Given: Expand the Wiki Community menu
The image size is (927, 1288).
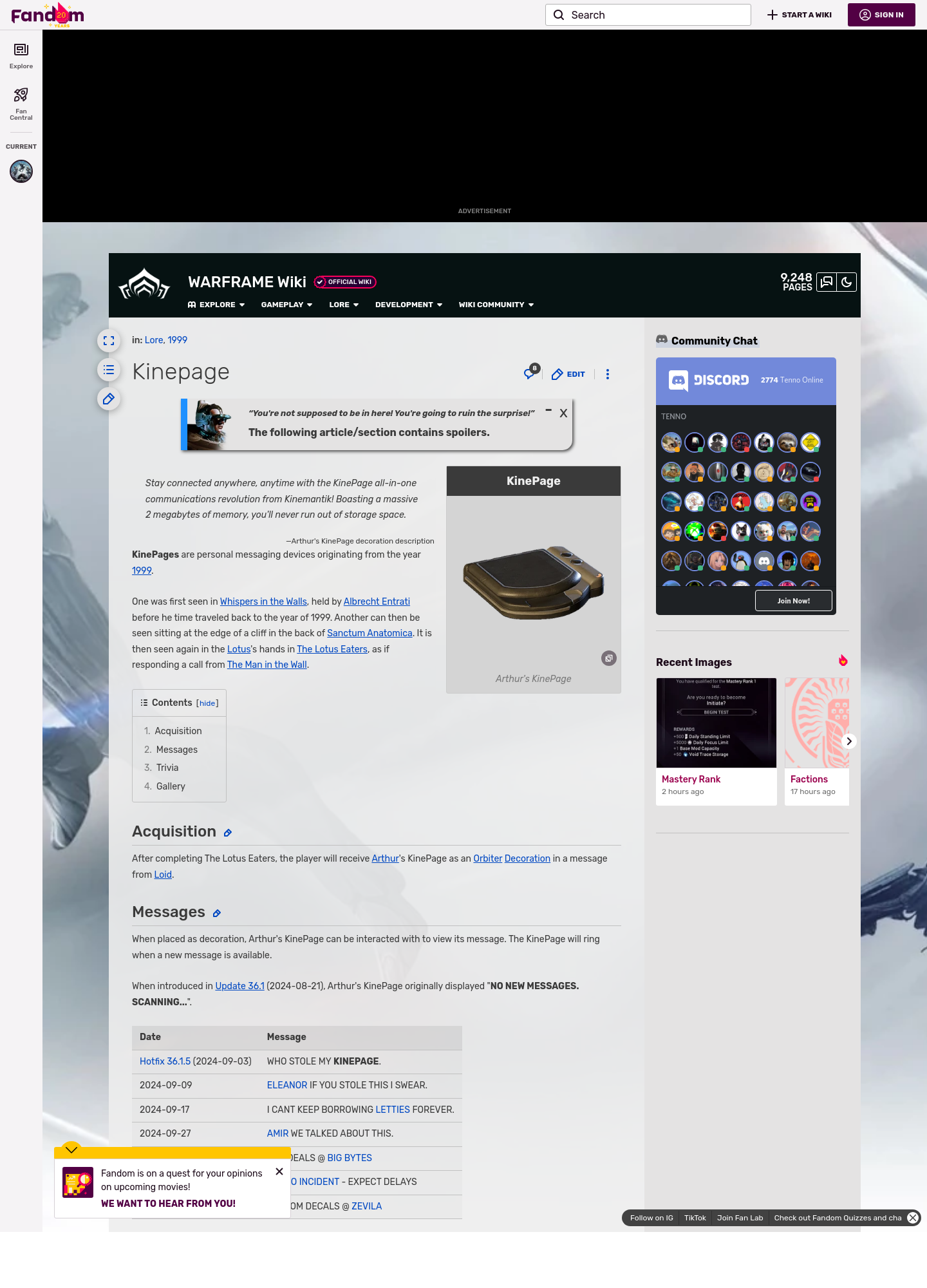Looking at the screenshot, I should (x=496, y=305).
